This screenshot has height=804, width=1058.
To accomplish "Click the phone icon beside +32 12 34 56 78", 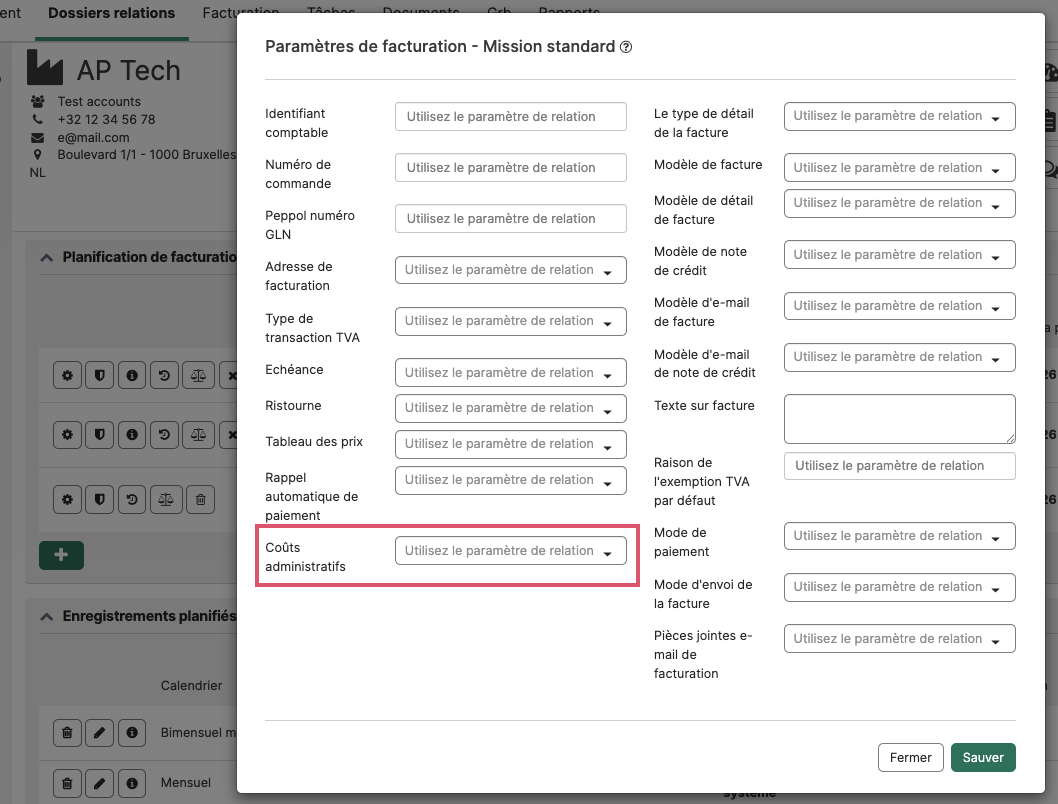I will [x=38, y=119].
